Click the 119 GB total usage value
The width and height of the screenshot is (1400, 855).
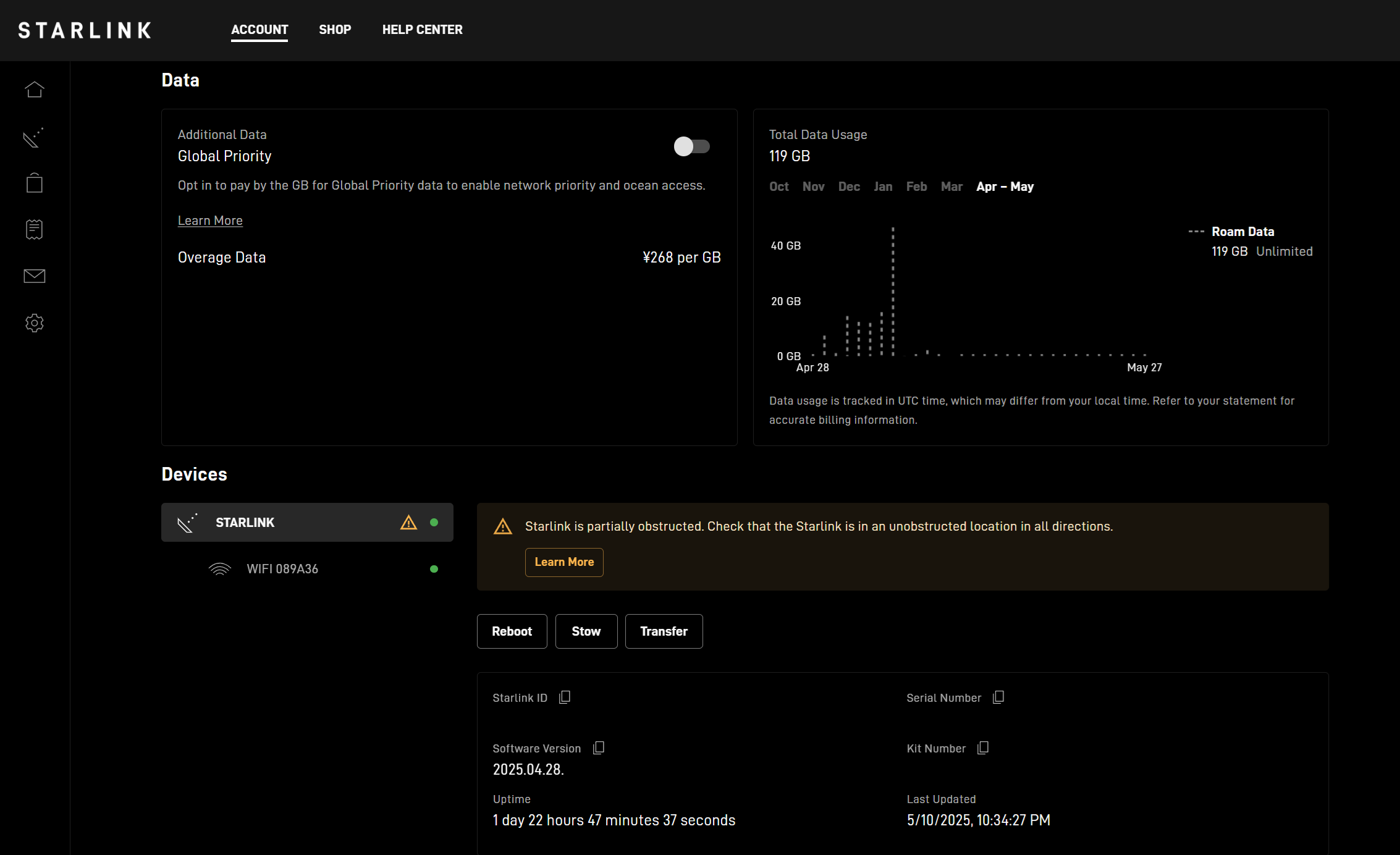790,156
